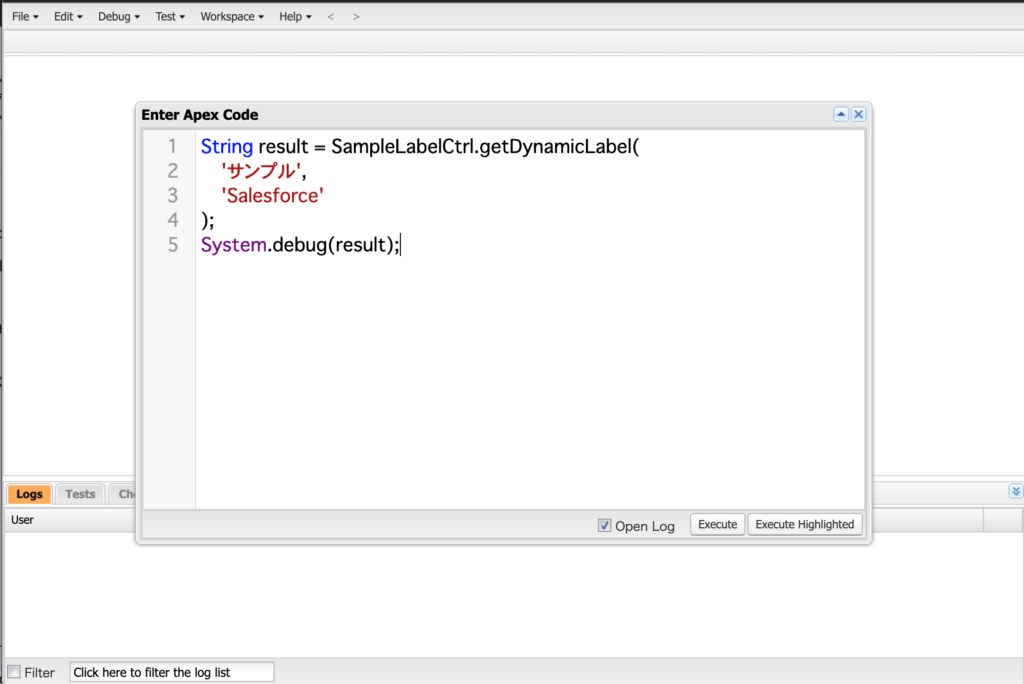The width and height of the screenshot is (1024, 684).
Task: Collapse the bottom Logs panel
Action: click(1016, 491)
